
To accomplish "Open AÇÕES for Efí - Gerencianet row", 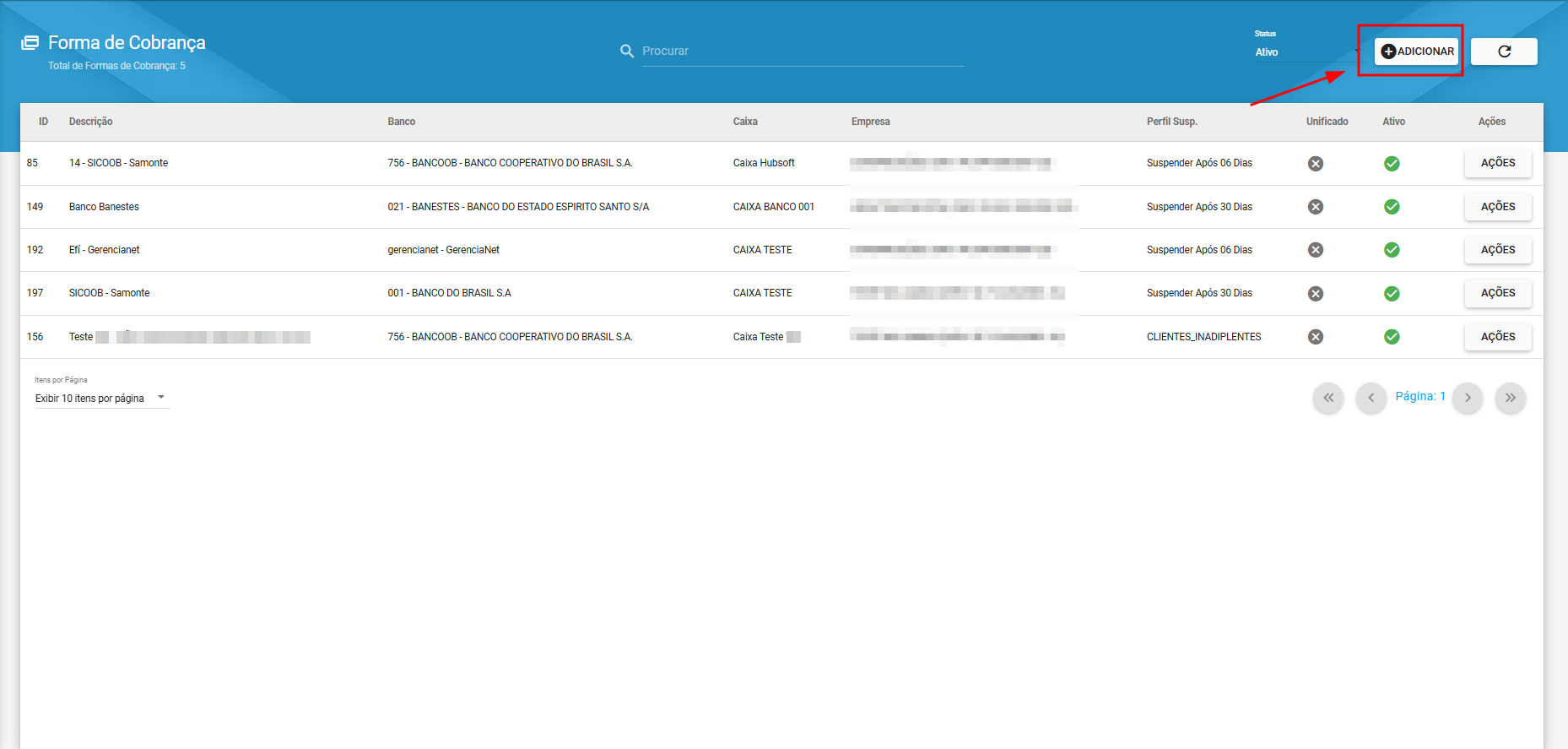I will pos(1498,250).
